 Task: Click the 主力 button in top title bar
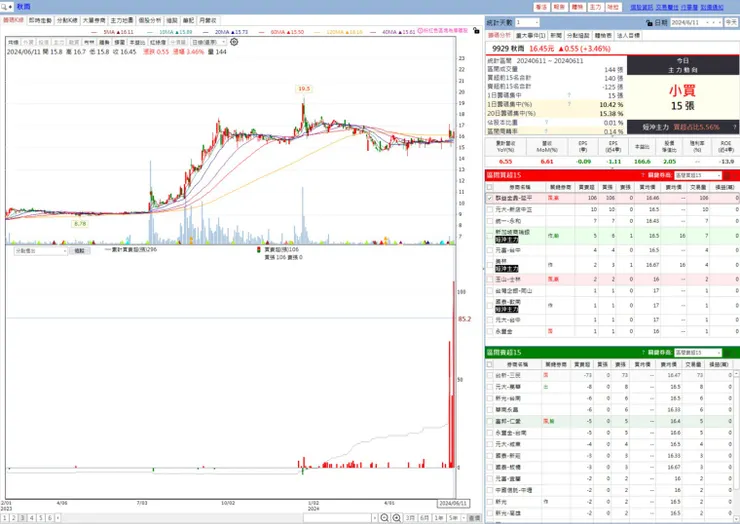tap(595, 7)
